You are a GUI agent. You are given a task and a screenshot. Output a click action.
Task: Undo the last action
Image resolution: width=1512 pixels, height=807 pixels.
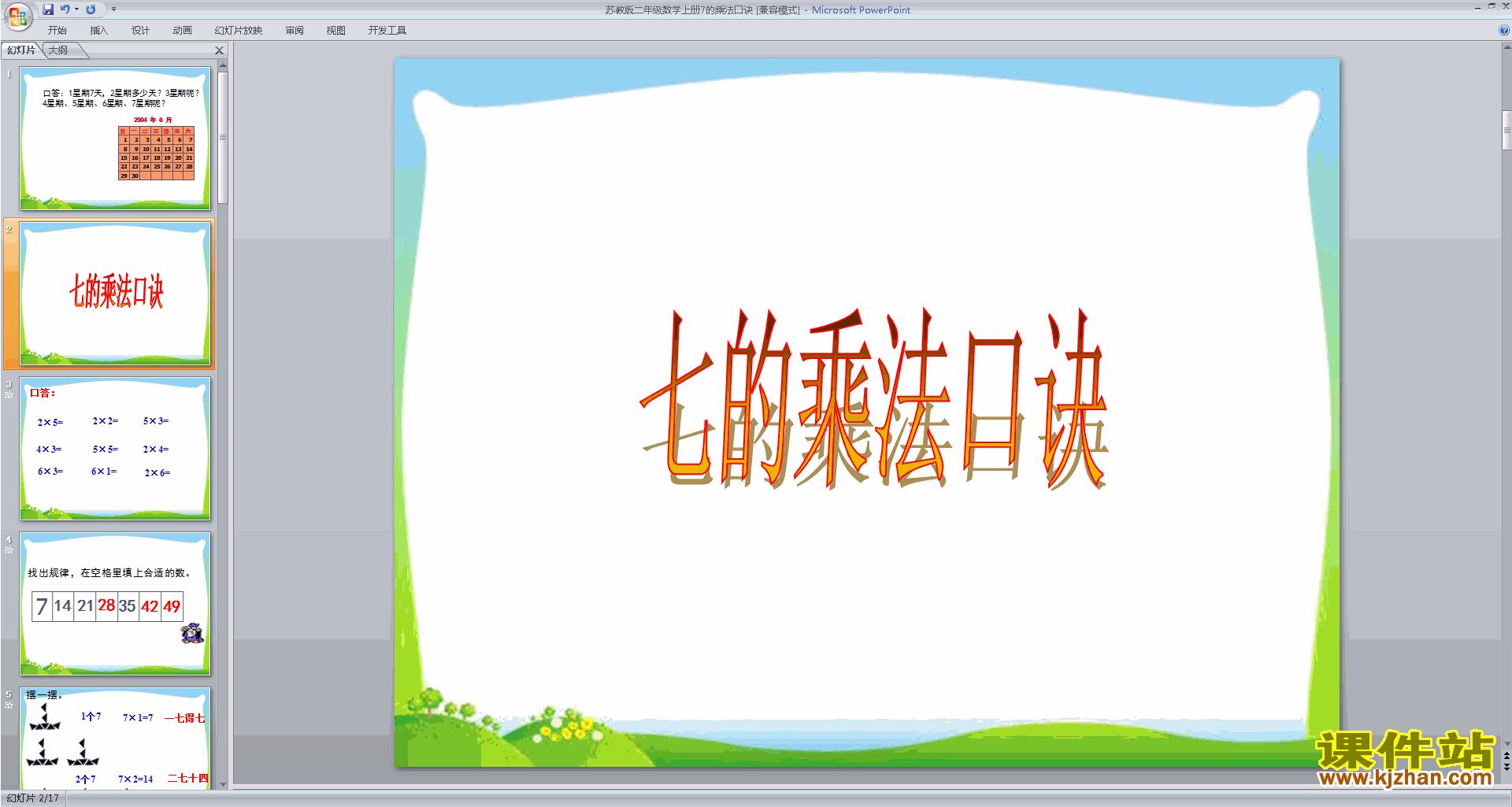coord(65,9)
